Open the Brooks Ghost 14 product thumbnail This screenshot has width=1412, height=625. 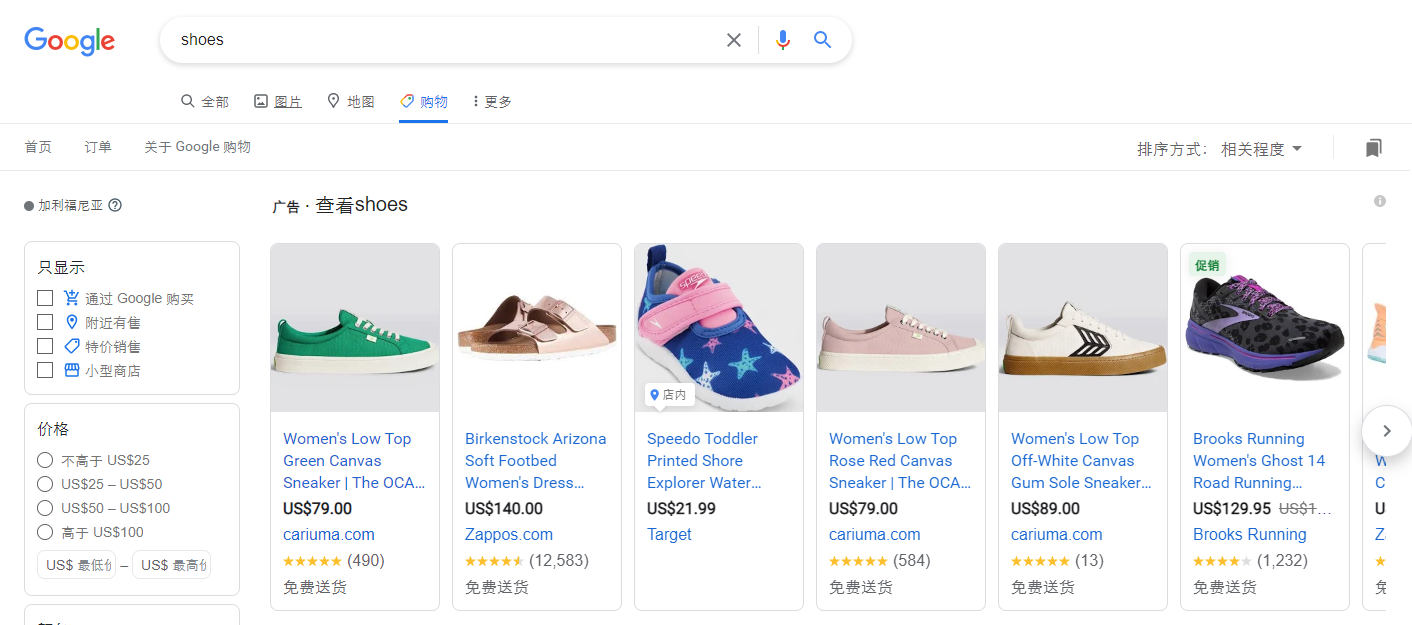[1264, 327]
